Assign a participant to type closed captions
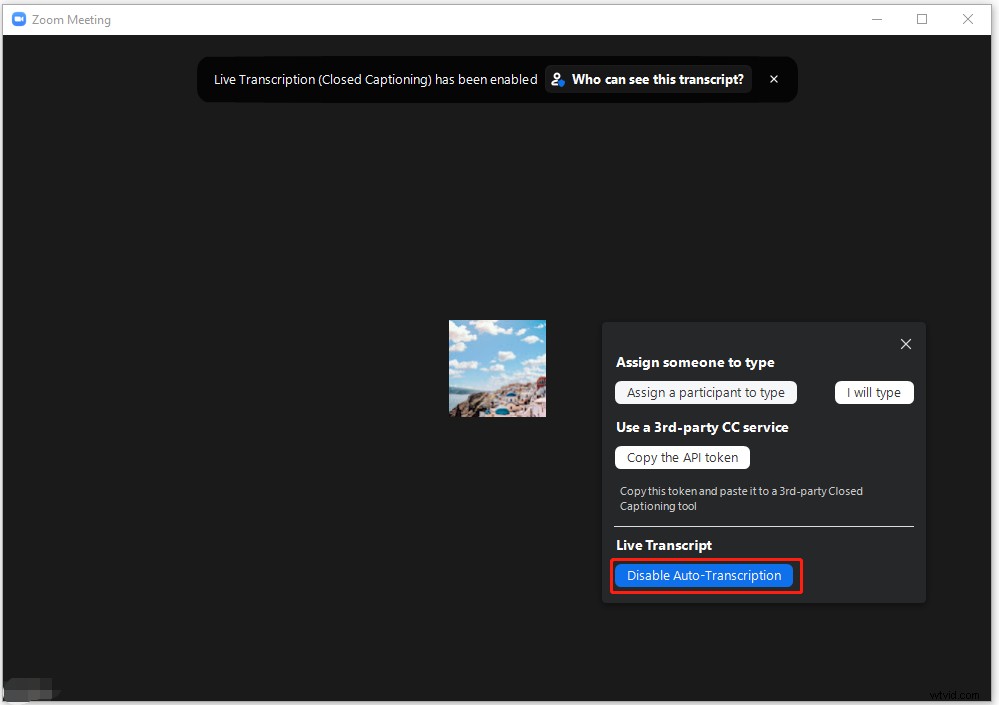 coord(705,392)
